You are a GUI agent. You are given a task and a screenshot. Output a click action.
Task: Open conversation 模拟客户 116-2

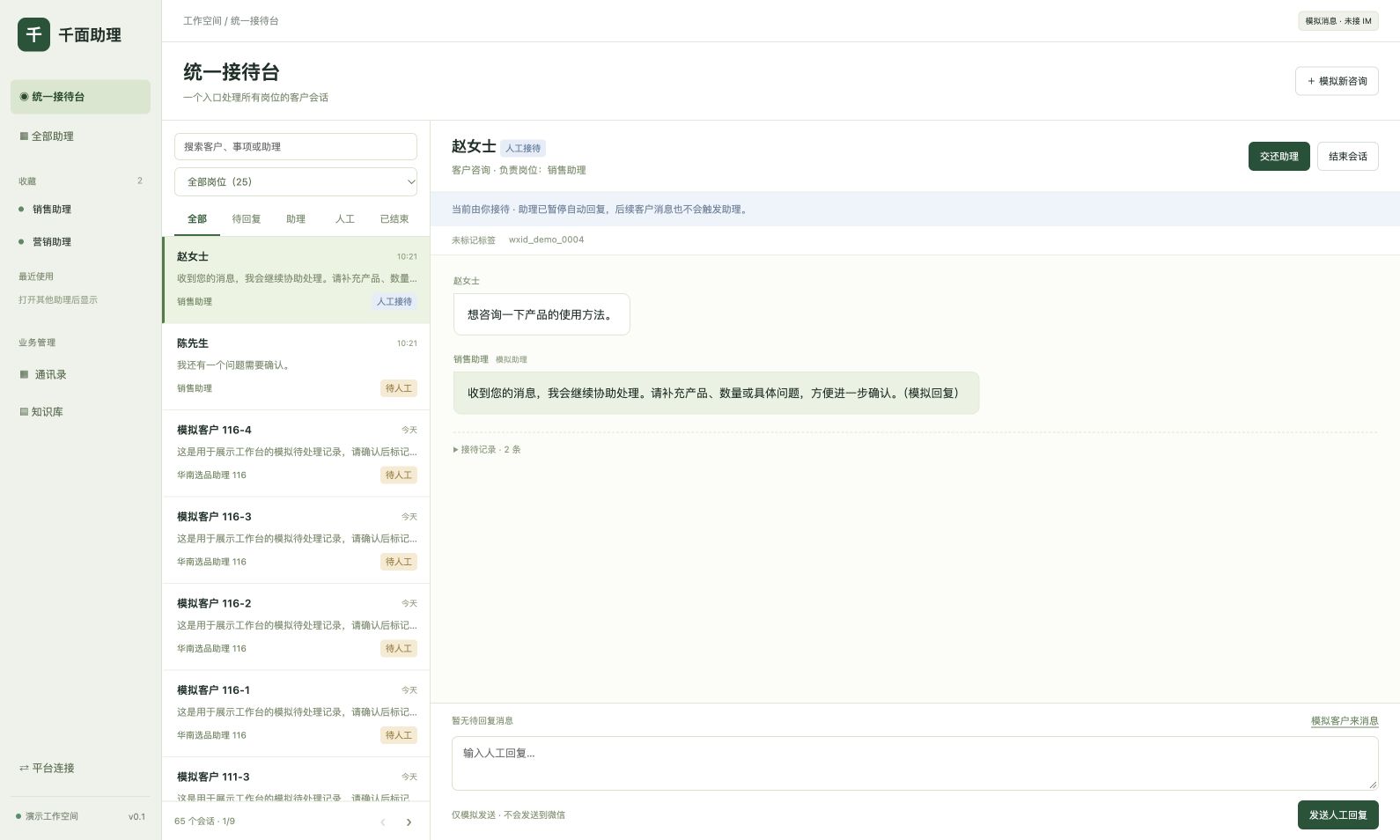pos(296,626)
